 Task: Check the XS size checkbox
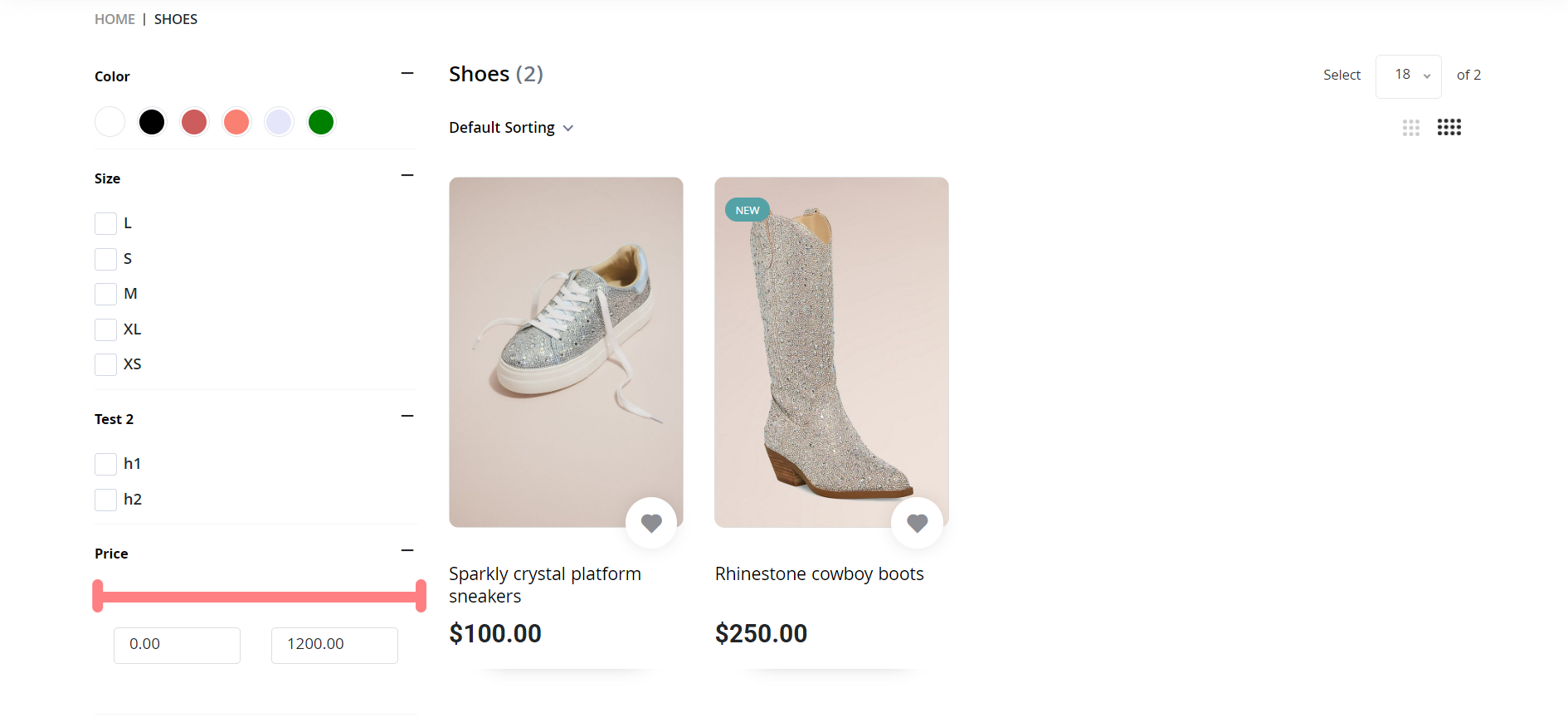coord(105,364)
